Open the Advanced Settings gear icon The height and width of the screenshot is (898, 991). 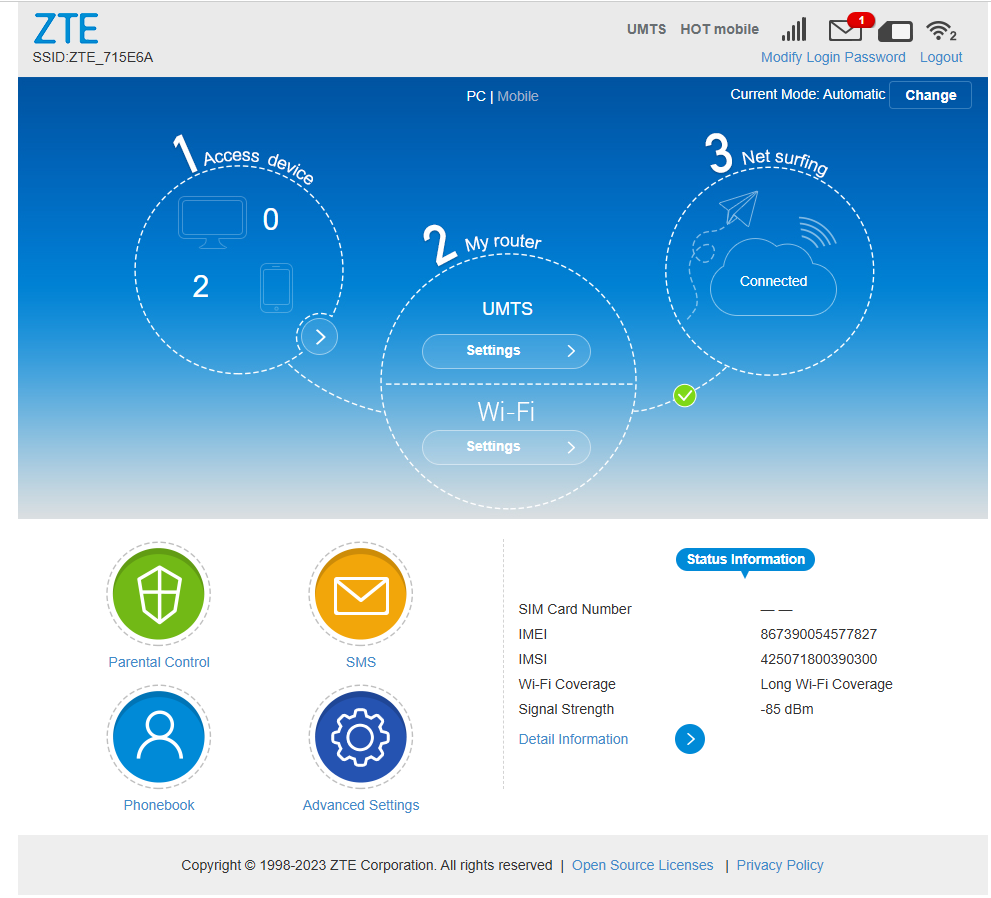click(x=361, y=737)
